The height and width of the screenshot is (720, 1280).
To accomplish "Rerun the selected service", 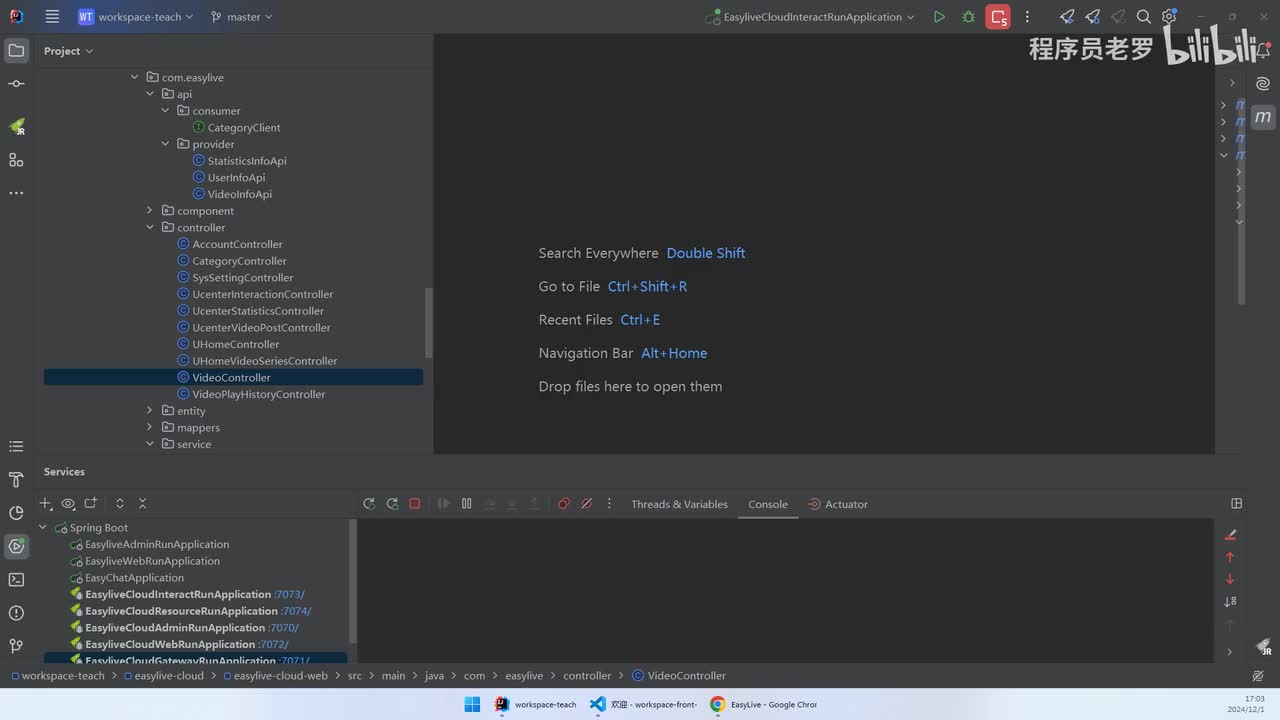I will [x=369, y=504].
